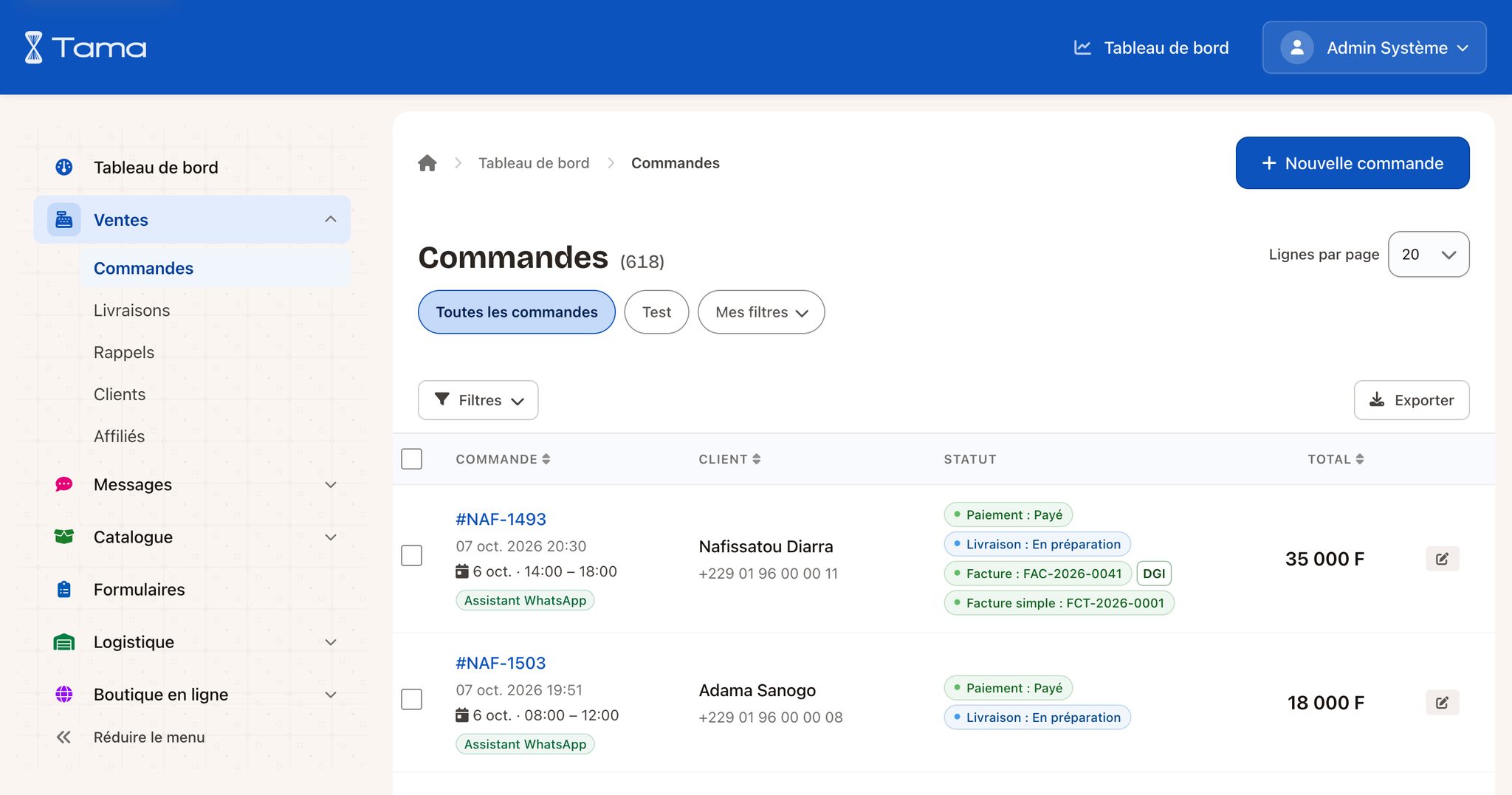Select all orders with header checkbox
This screenshot has width=1512, height=795.
(x=412, y=459)
